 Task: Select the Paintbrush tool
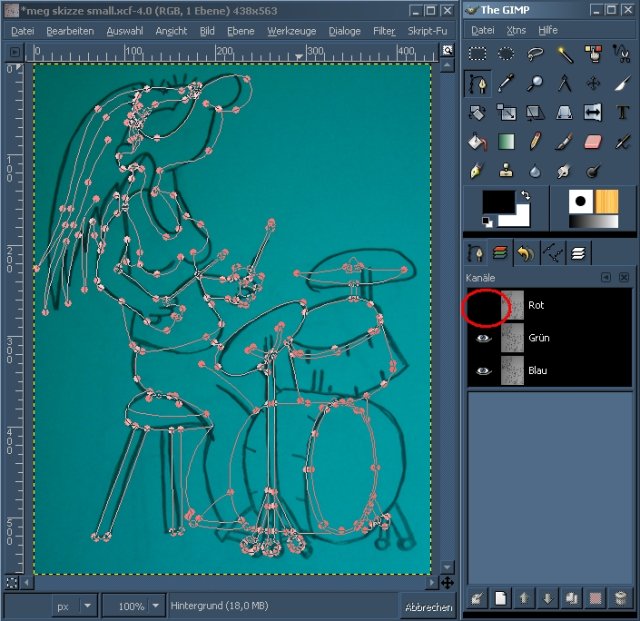pos(564,142)
